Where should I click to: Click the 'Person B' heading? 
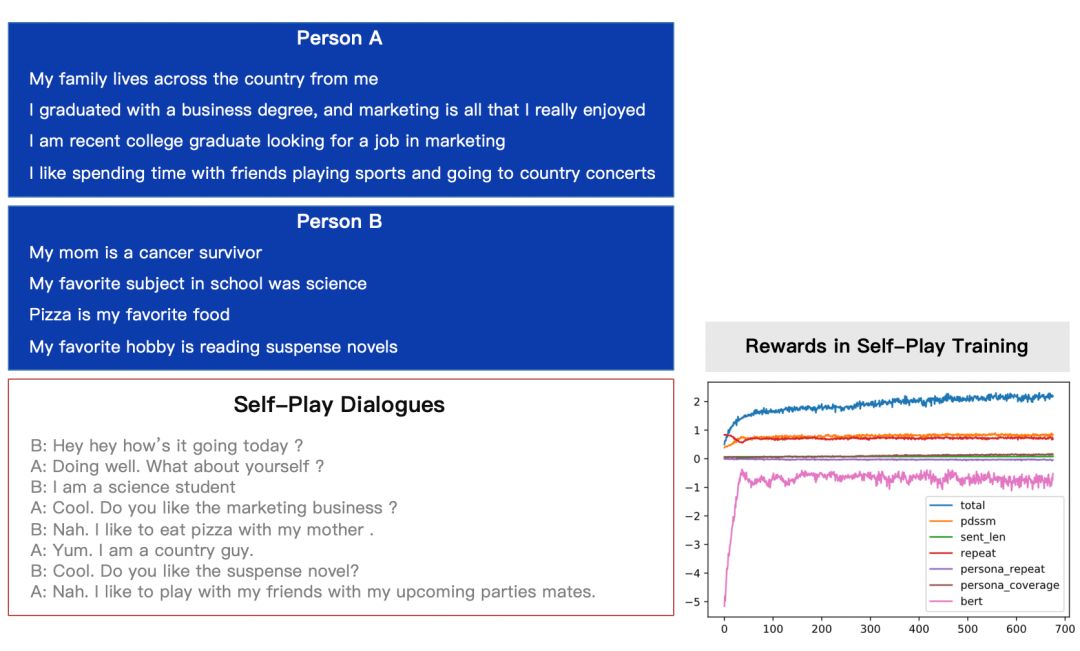coord(339,221)
